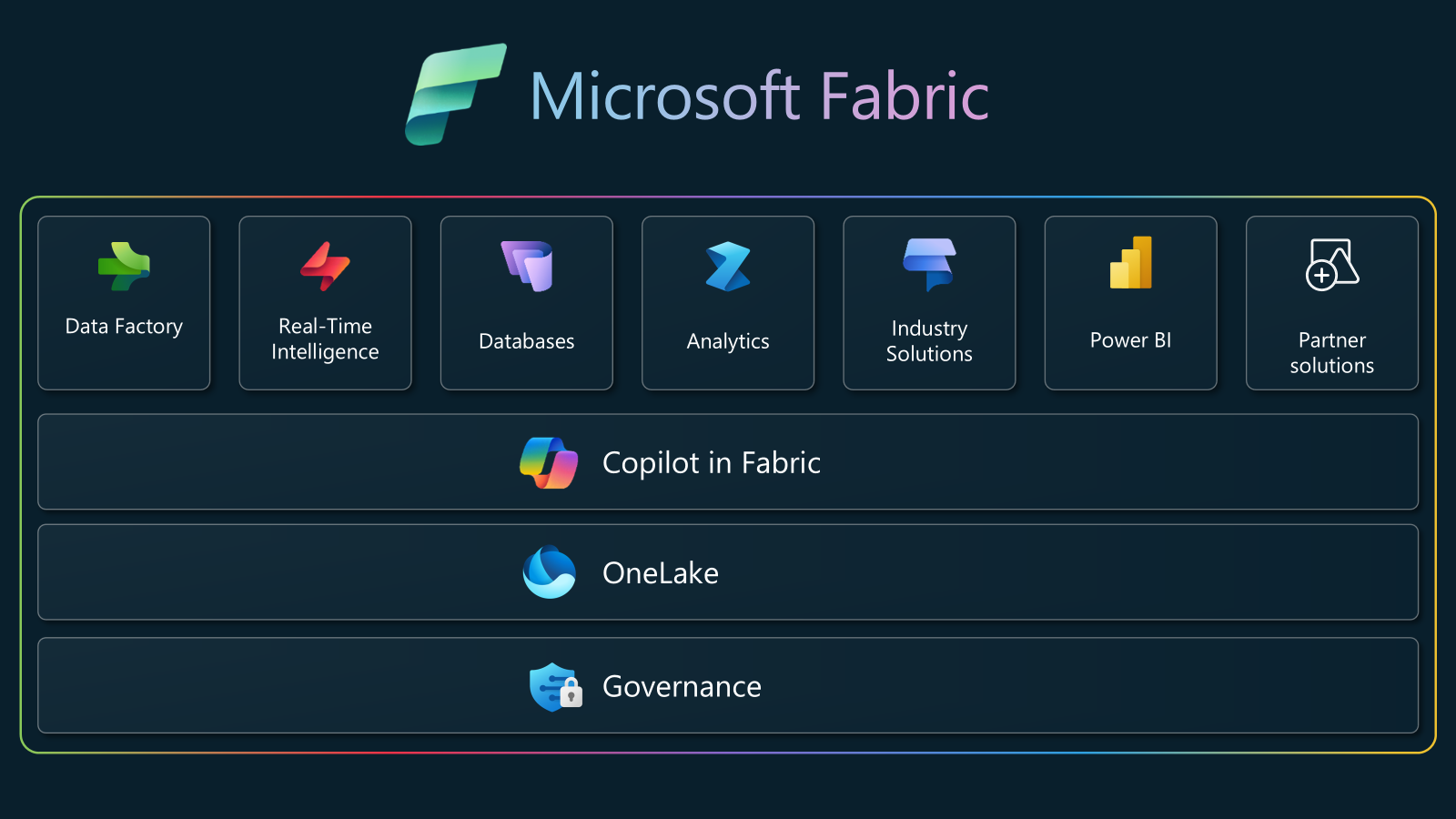Click the "OneLake" text

point(661,573)
